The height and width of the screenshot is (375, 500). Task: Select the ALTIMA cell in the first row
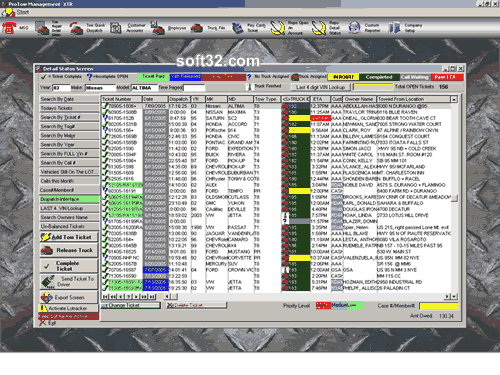click(240, 106)
